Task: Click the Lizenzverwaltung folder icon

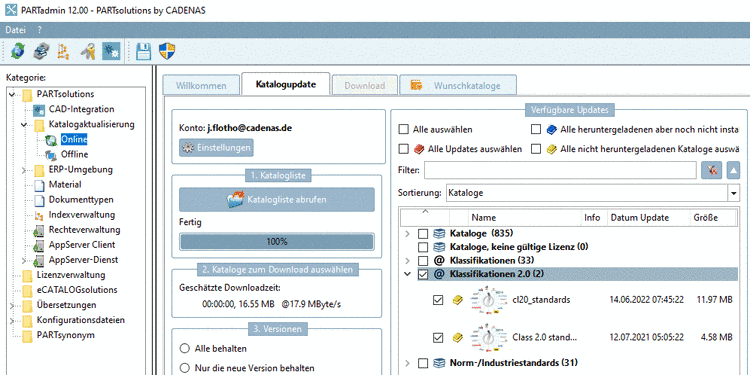Action: pyautogui.click(x=27, y=275)
